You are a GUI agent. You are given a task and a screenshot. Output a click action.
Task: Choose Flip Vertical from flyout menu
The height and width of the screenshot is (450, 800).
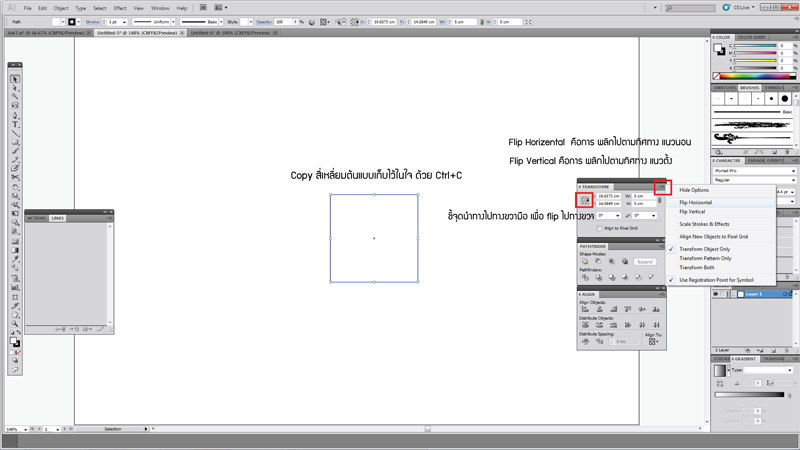pos(692,212)
